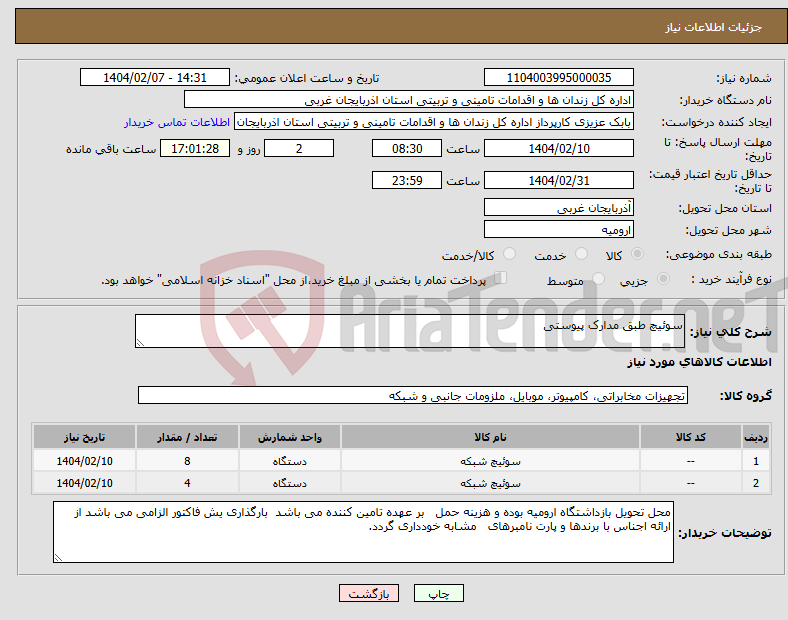Viewport: 788px width, 620px height.
Task: Click the اطلاعات کالاهای مورد نیاز heading
Action: pos(699,362)
